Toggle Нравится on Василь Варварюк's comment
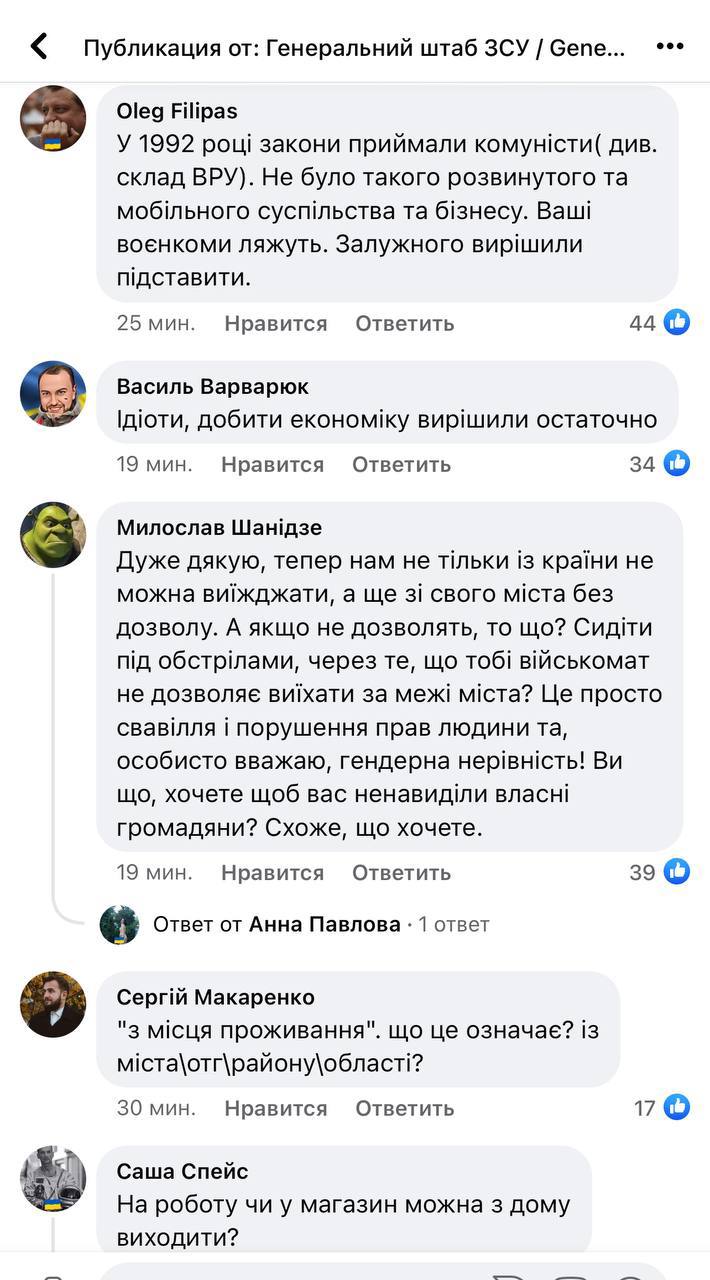 273,464
